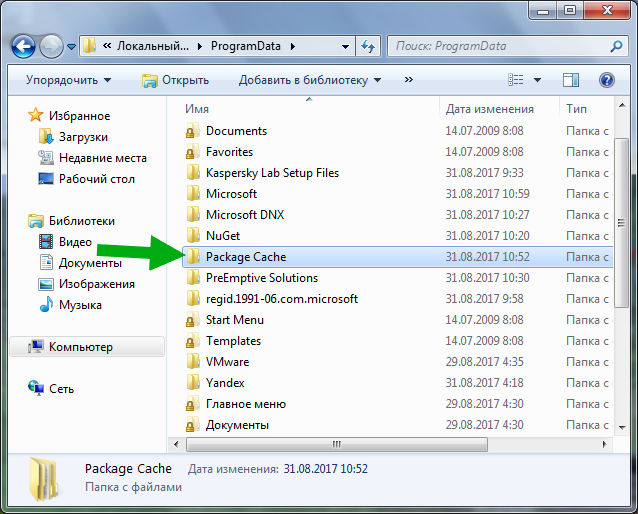Show more toolbar commands via »

409,80
